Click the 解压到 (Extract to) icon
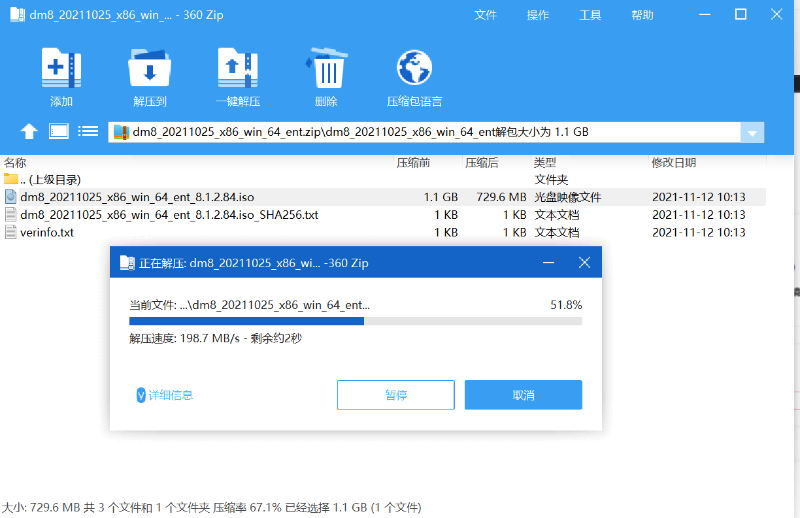Screen dimensions: 800x518 point(149,68)
